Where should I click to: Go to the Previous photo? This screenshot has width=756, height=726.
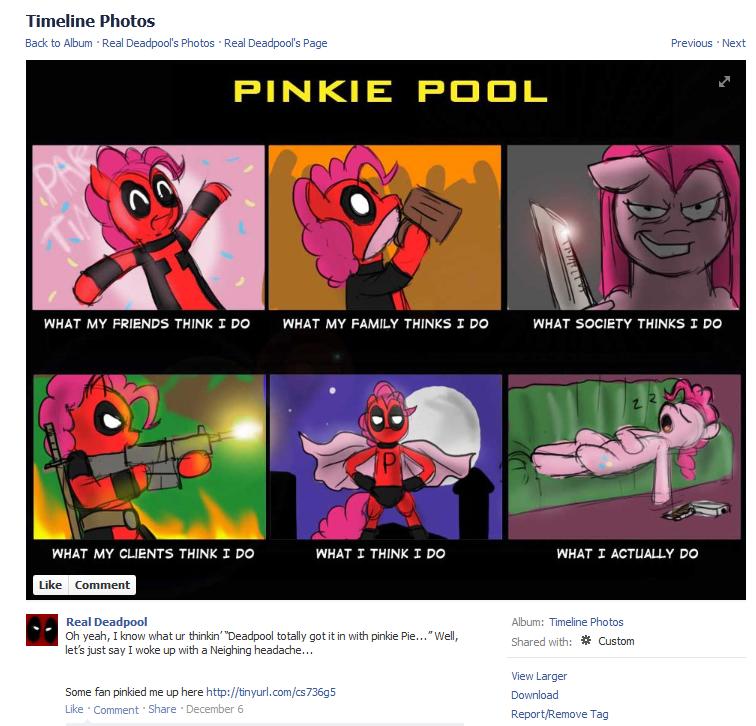click(x=691, y=43)
